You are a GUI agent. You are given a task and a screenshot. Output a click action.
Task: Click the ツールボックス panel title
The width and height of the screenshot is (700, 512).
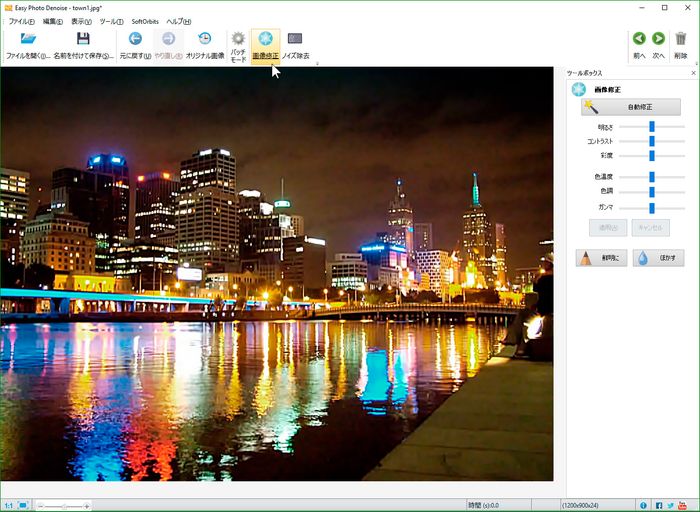(x=584, y=73)
